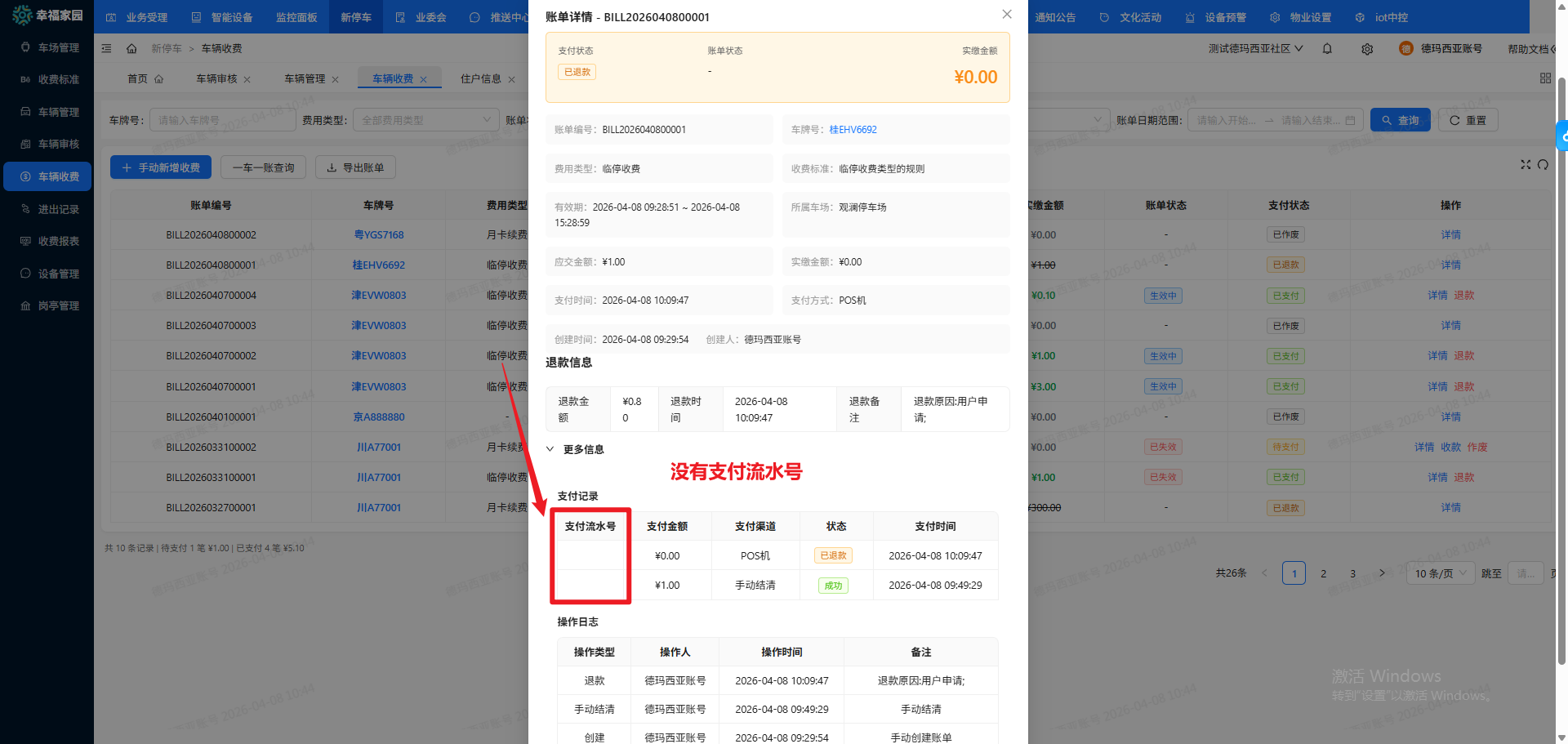This screenshot has width=1568, height=744.
Task: Close the 车辆收费 tab
Action: [423, 79]
